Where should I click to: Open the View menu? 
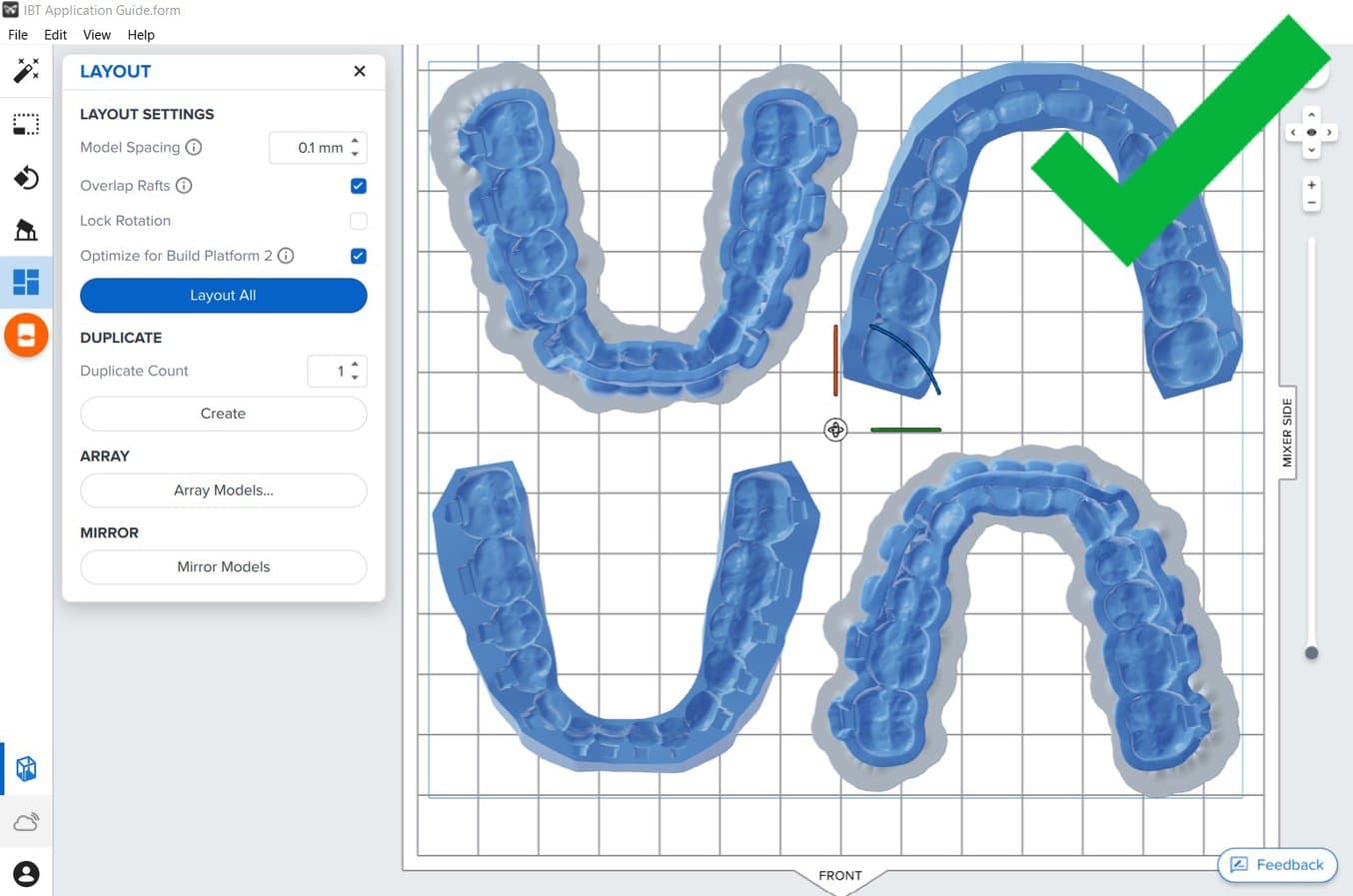tap(97, 34)
